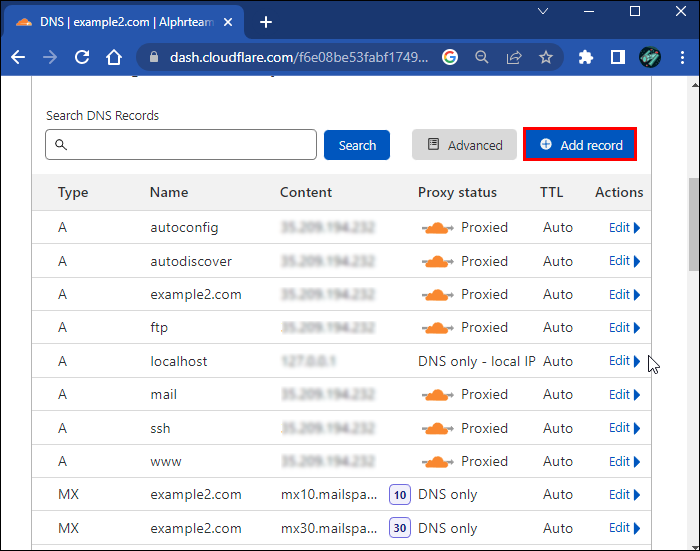Click the proxied cloud icon for ftp

pos(437,328)
